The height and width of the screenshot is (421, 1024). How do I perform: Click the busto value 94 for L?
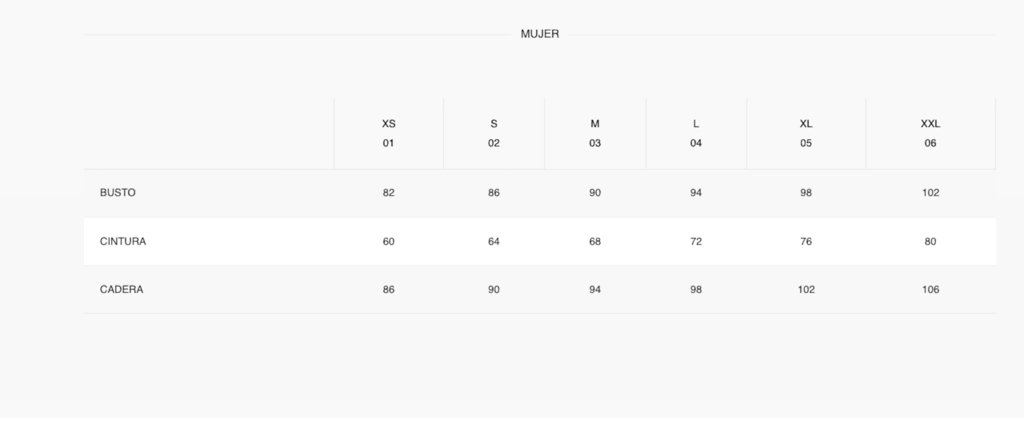tap(696, 193)
